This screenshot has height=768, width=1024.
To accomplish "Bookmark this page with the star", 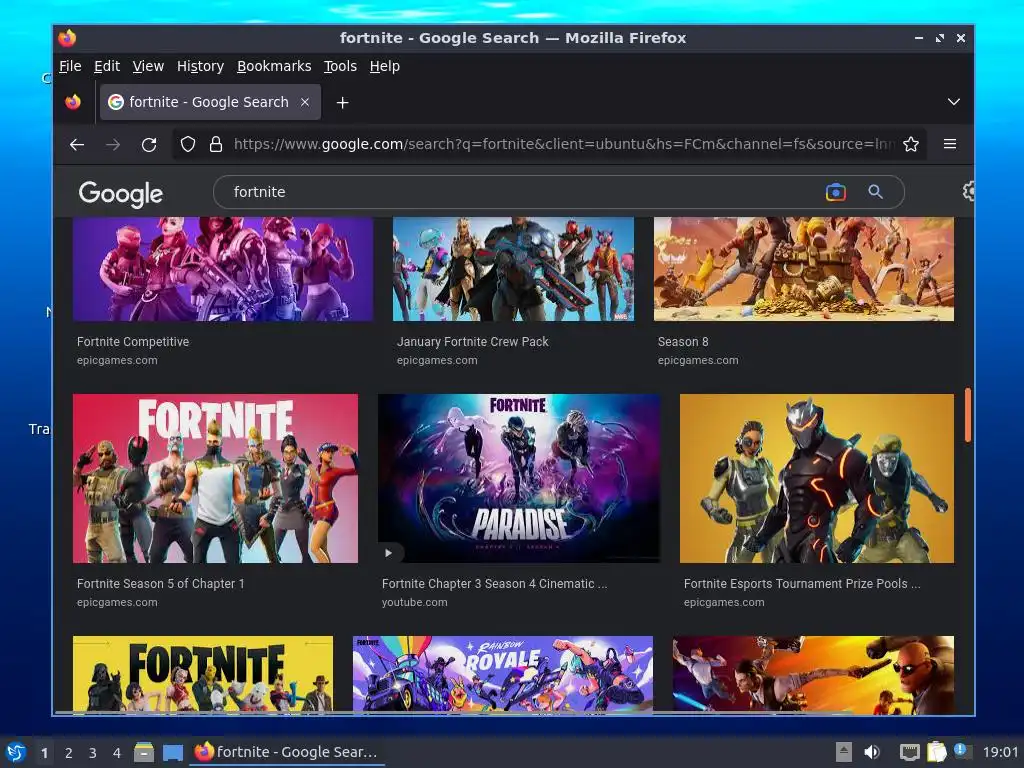I will click(911, 144).
